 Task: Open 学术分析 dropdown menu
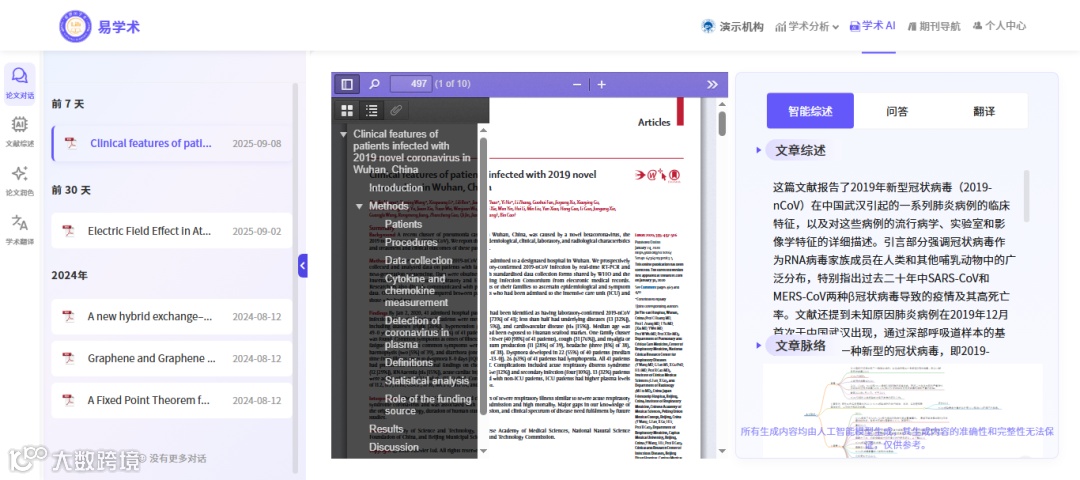pyautogui.click(x=807, y=26)
